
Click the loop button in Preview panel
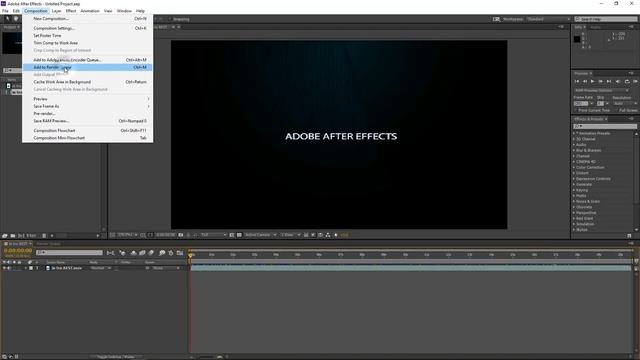627,82
